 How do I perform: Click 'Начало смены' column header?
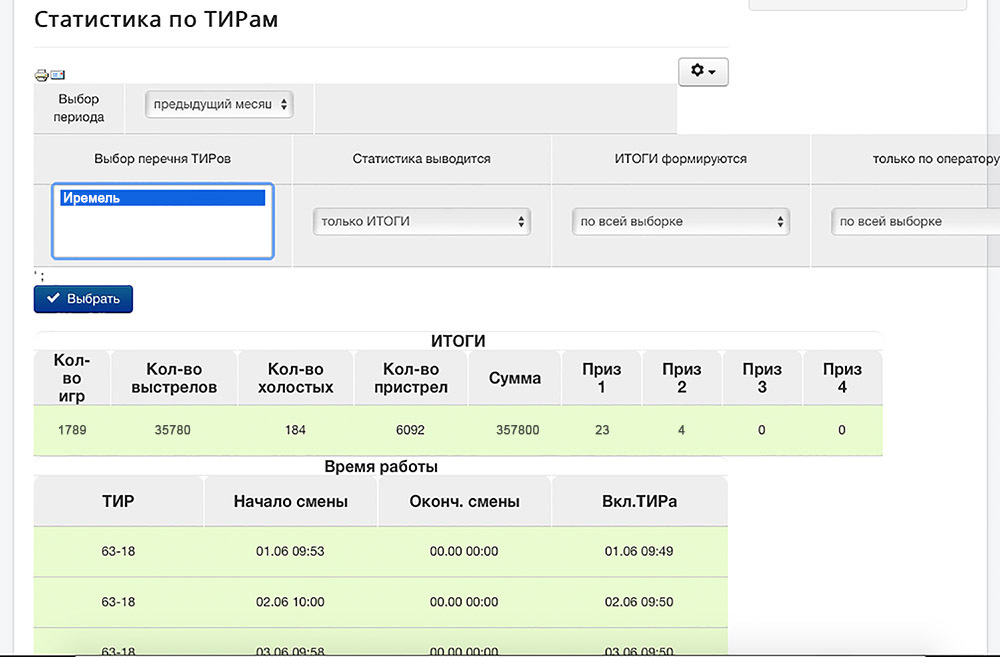point(291,501)
